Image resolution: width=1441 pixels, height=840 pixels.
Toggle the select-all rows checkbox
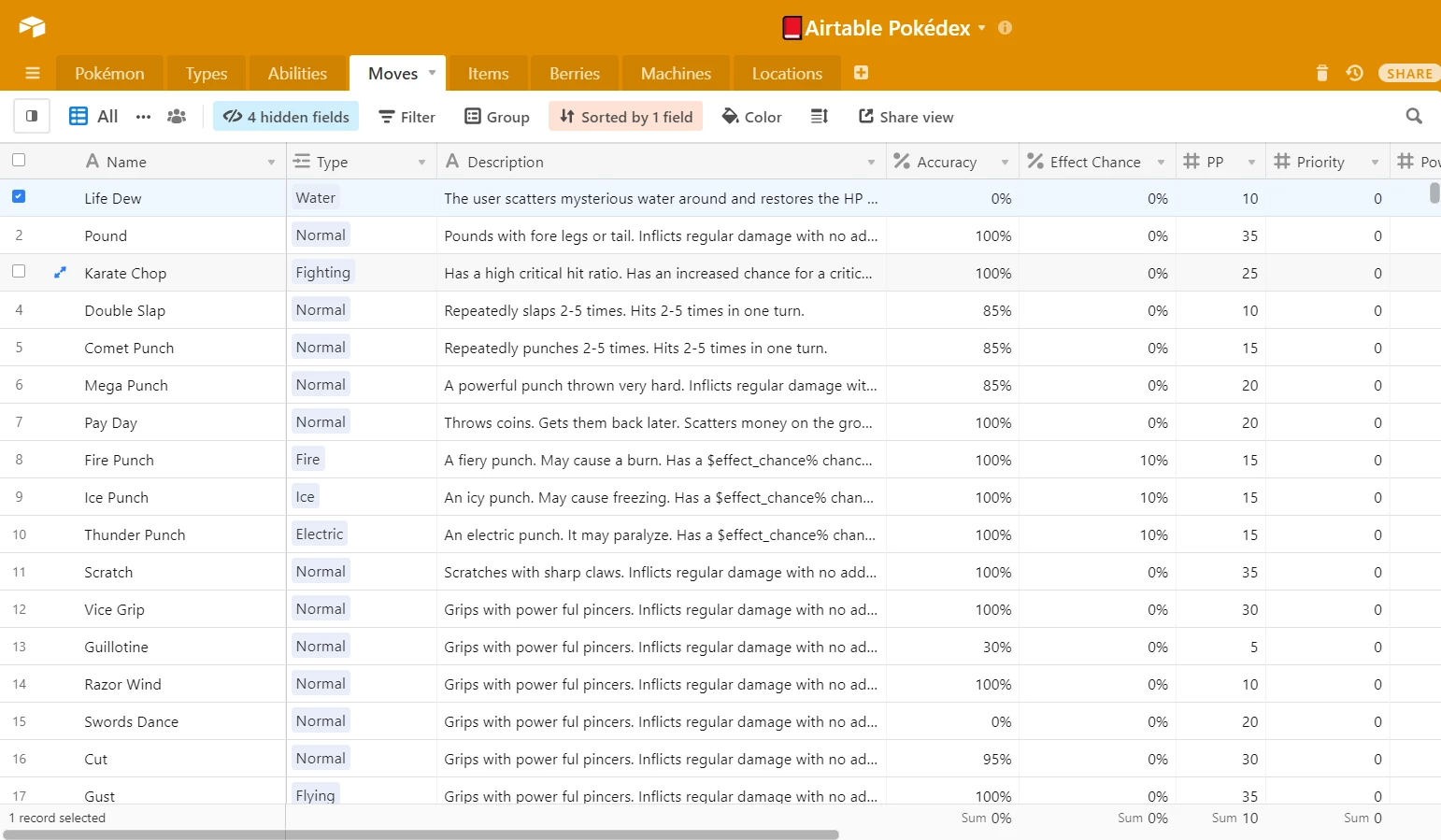point(19,160)
